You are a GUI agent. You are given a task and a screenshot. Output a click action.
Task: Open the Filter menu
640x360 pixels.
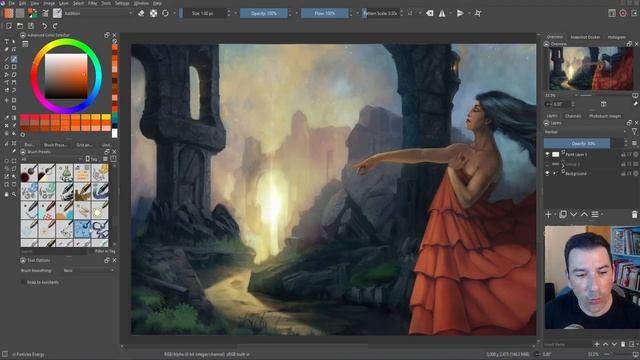93,3
